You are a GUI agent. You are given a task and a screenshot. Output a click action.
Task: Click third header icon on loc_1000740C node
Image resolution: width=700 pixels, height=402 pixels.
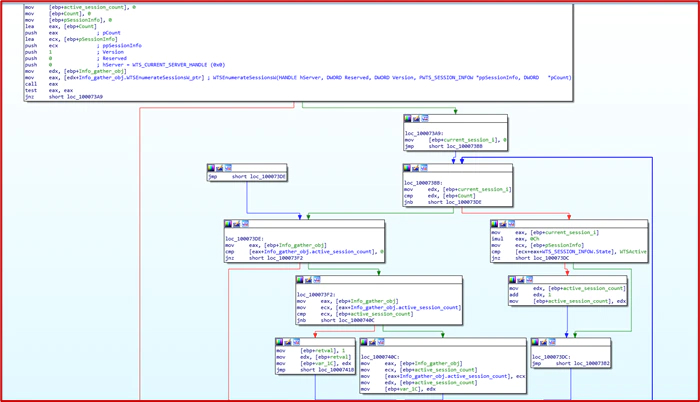coord(381,342)
